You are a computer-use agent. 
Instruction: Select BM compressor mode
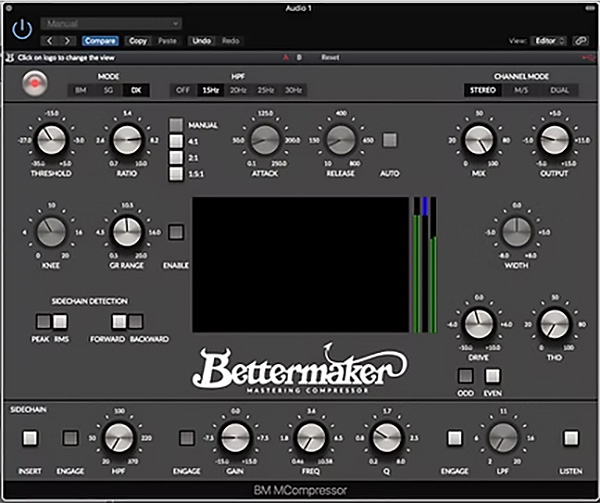(x=81, y=90)
